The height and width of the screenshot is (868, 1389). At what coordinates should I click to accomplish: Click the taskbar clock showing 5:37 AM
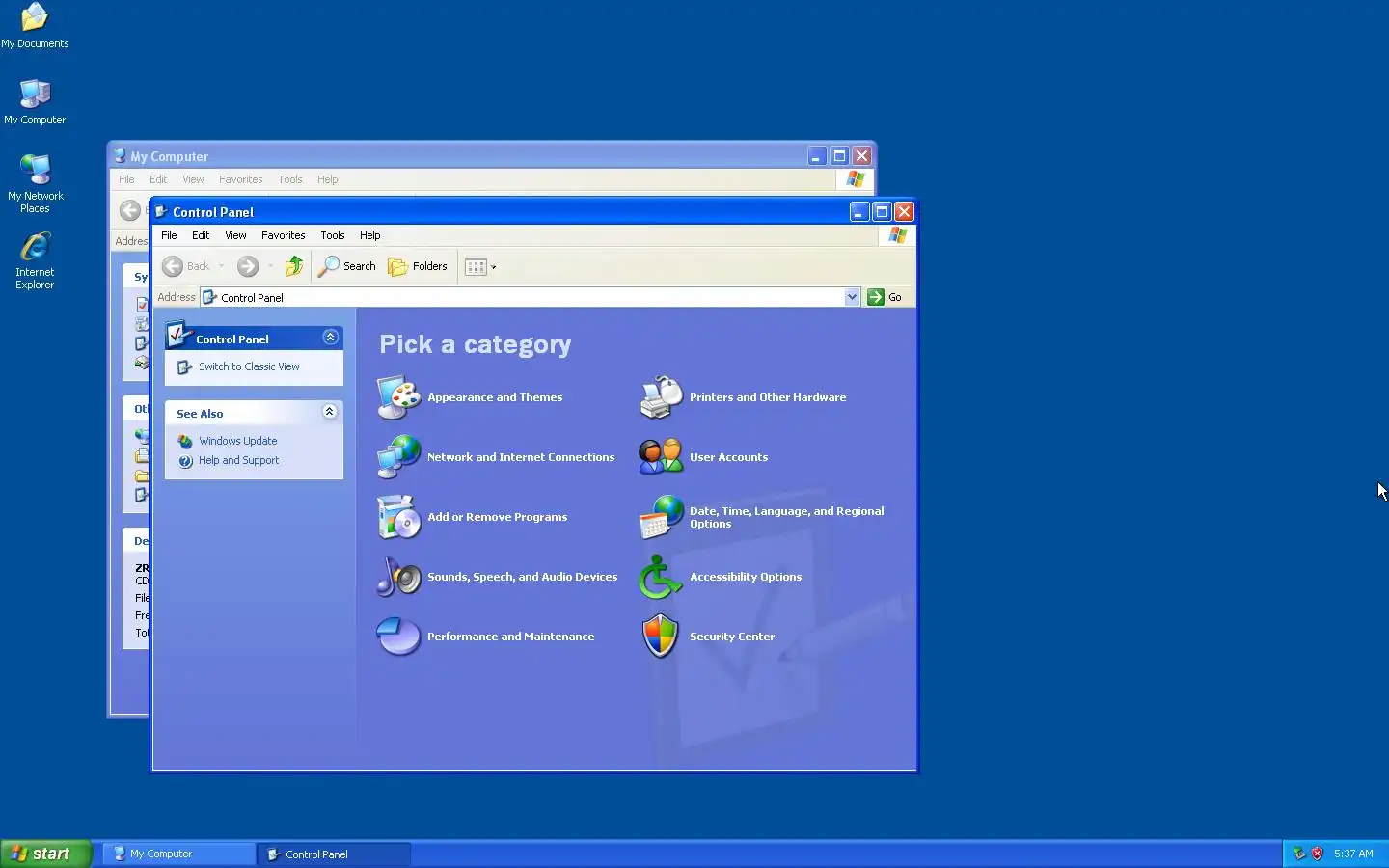(1353, 854)
